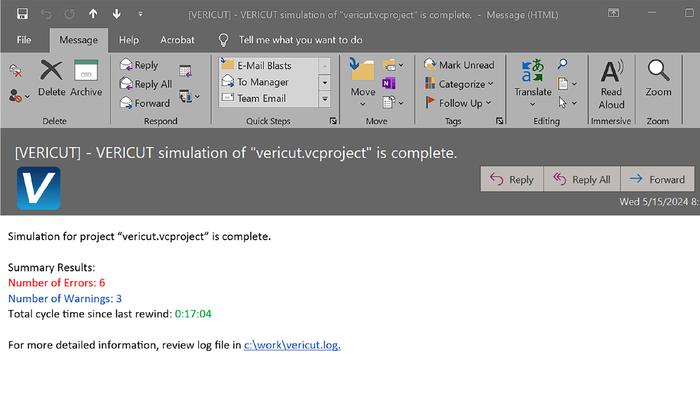Open the Zoom dialog
This screenshot has width=700, height=396.
point(658,79)
